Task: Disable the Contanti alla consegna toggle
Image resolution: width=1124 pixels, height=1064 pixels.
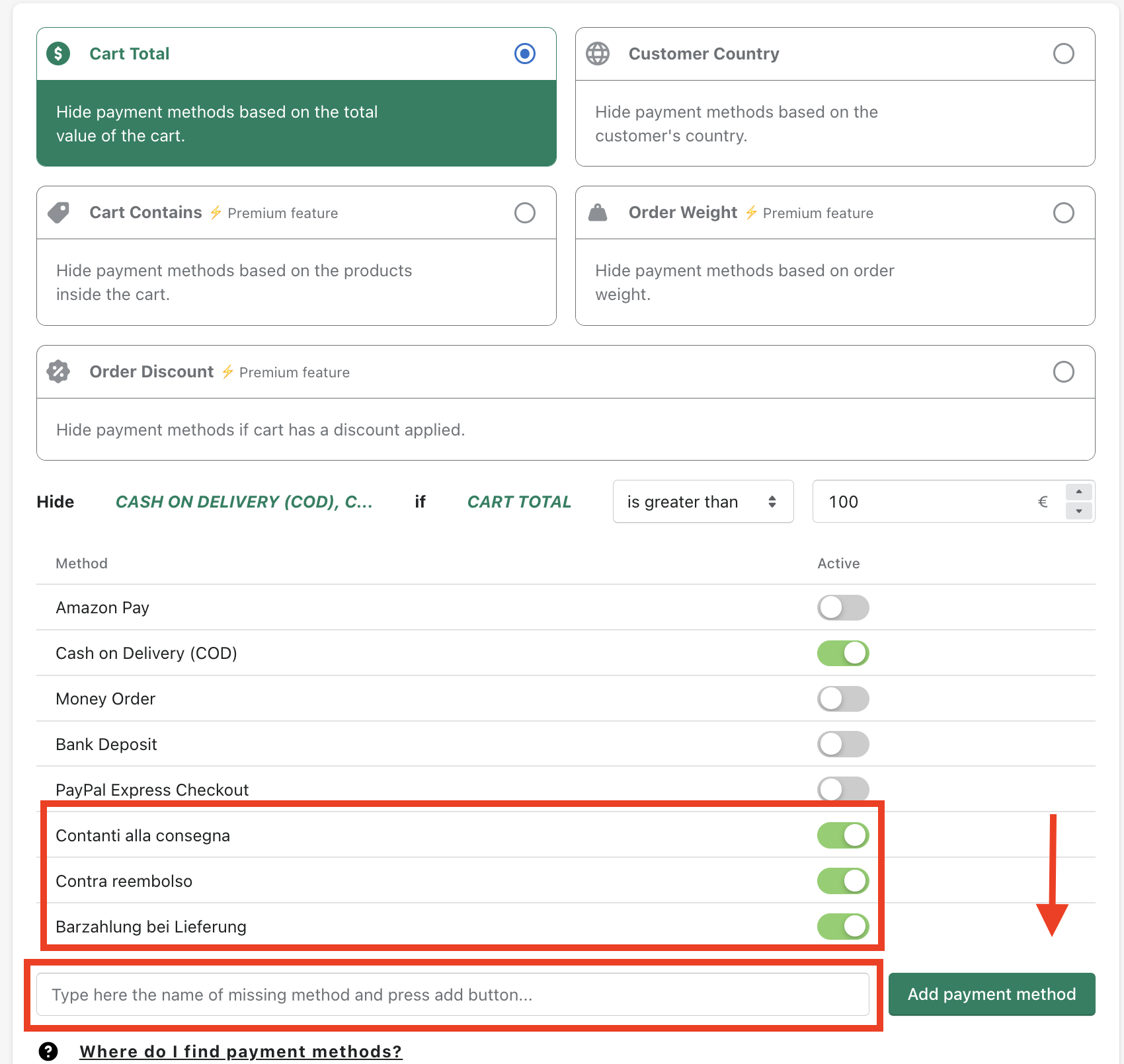Action: pyautogui.click(x=843, y=835)
